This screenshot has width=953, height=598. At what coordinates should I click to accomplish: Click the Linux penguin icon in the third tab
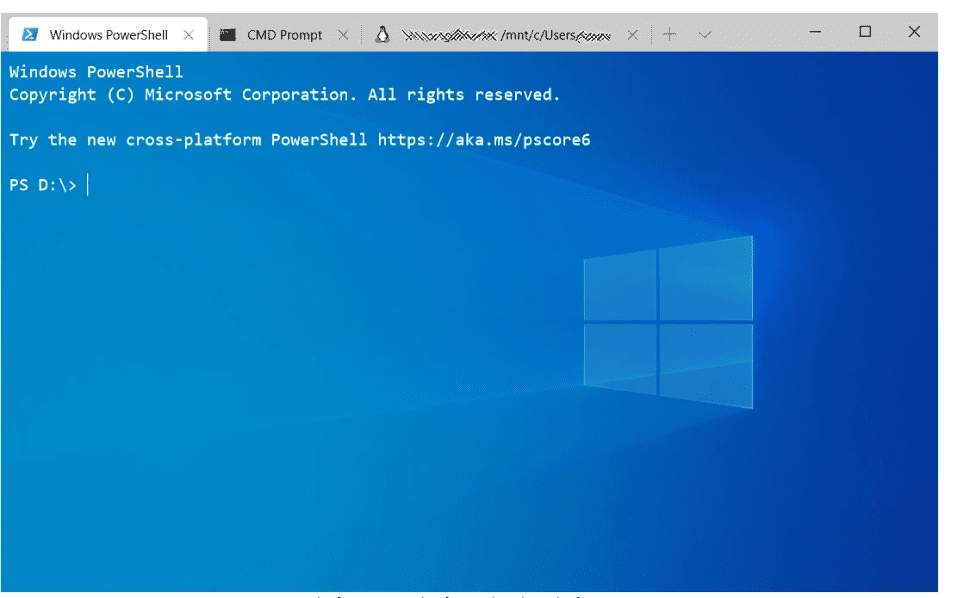click(381, 35)
